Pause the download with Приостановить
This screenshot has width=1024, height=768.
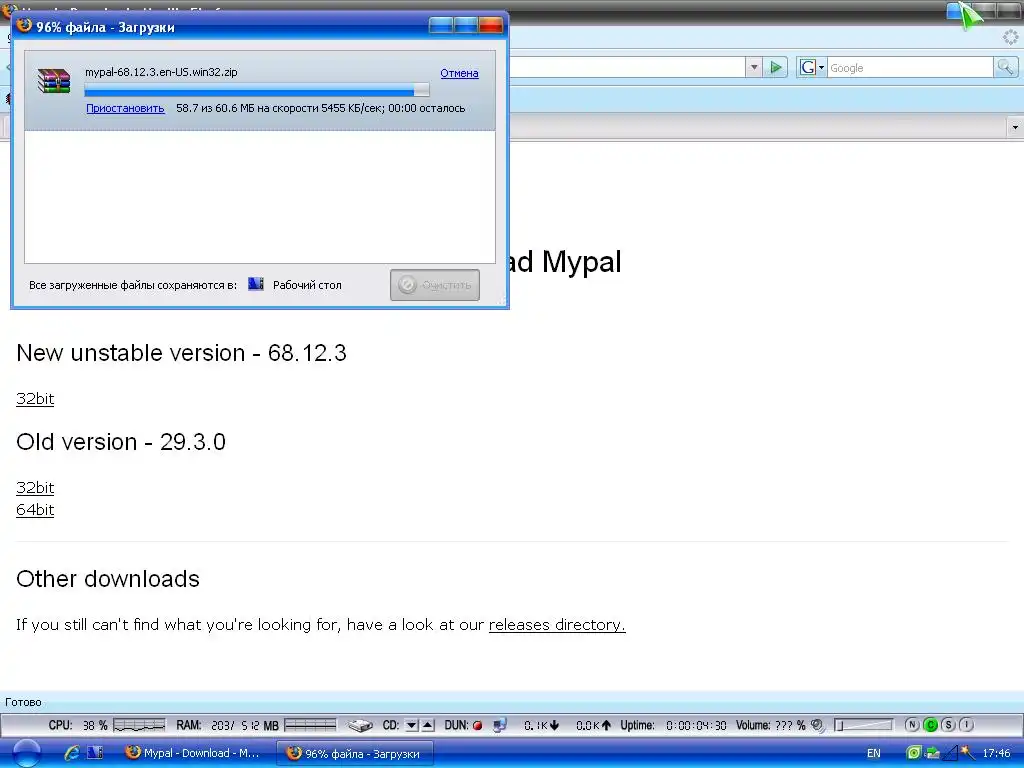point(125,108)
